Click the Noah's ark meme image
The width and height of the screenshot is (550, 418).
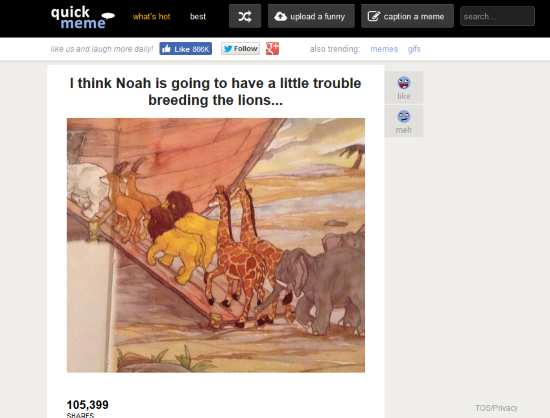point(216,245)
